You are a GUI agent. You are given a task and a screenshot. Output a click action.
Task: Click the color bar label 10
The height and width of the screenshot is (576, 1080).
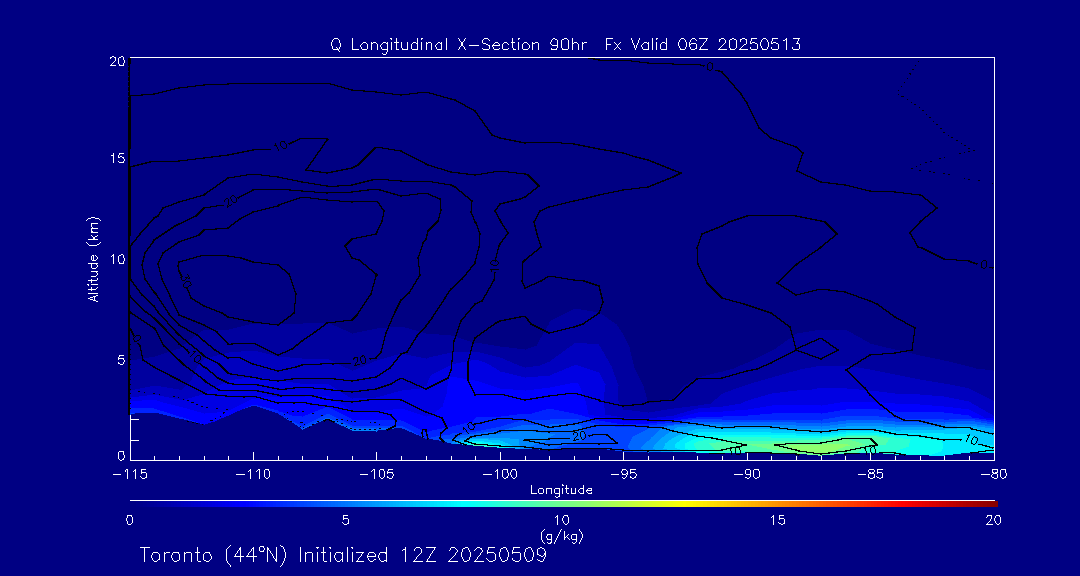pyautogui.click(x=561, y=521)
